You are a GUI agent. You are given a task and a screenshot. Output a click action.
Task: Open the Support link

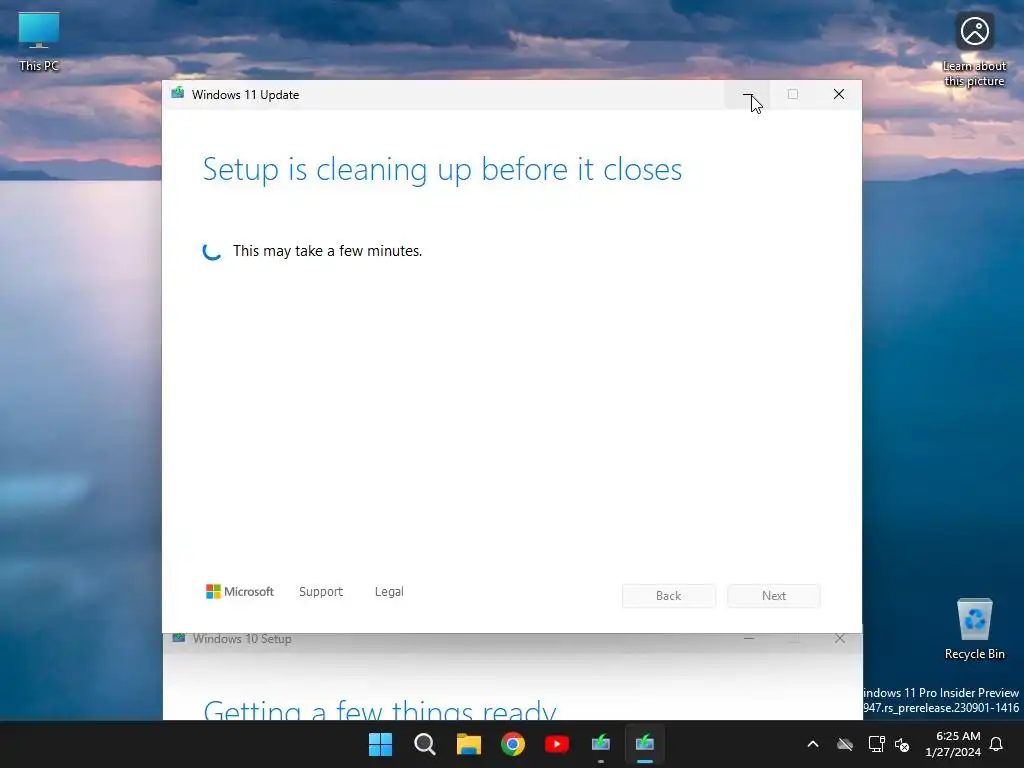pyautogui.click(x=321, y=592)
